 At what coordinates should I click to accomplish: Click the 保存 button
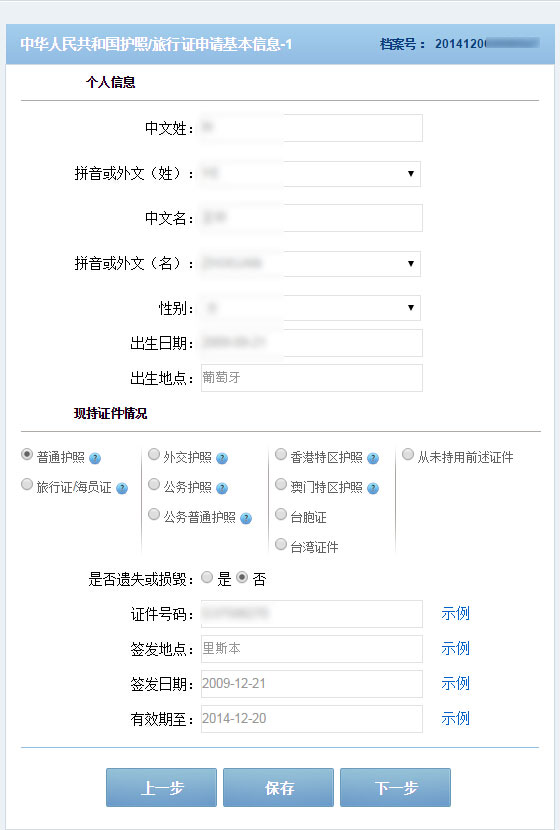click(x=278, y=788)
